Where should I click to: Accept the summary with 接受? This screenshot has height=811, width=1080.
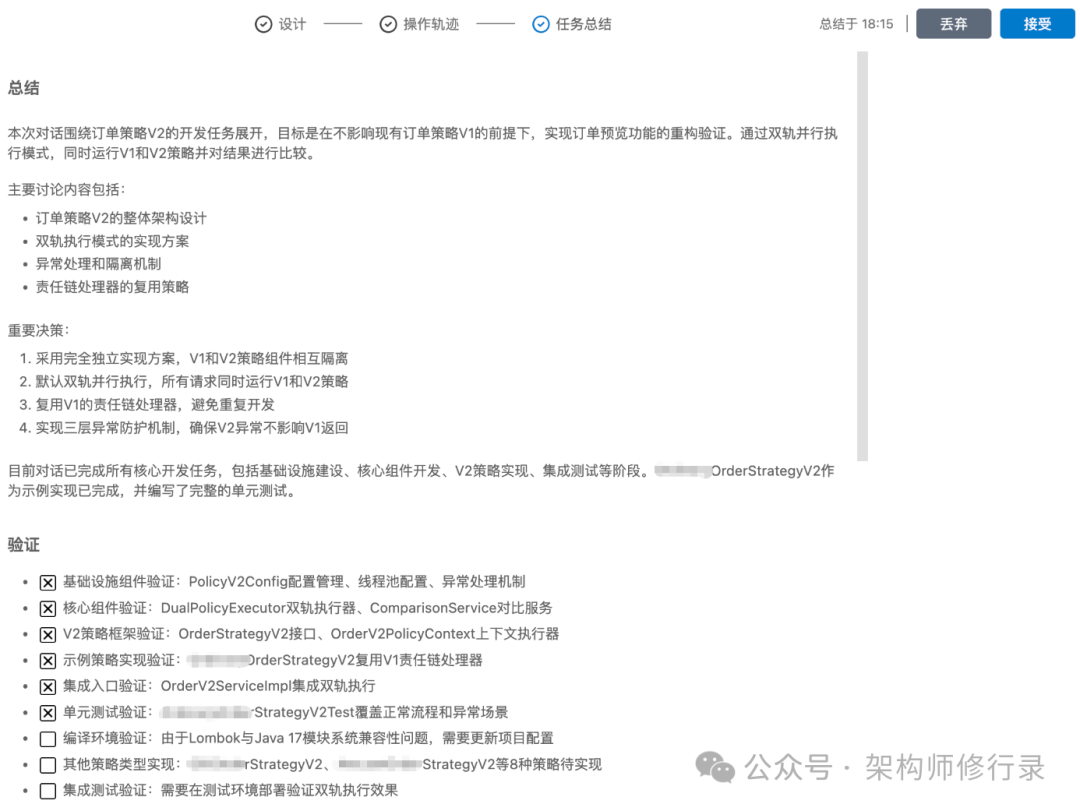tap(1037, 24)
